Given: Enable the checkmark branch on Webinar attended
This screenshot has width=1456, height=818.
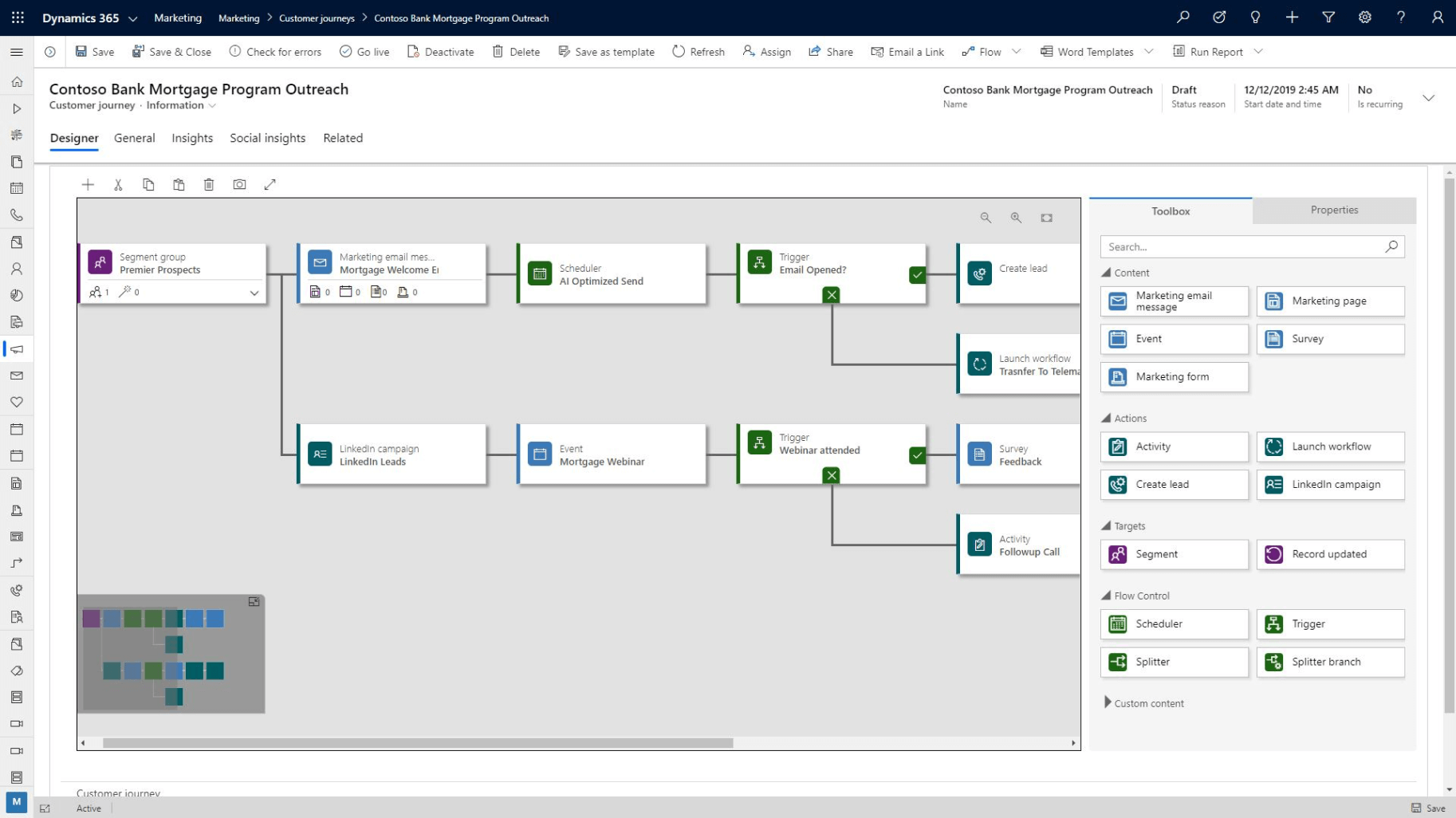Looking at the screenshot, I should 917,454.
